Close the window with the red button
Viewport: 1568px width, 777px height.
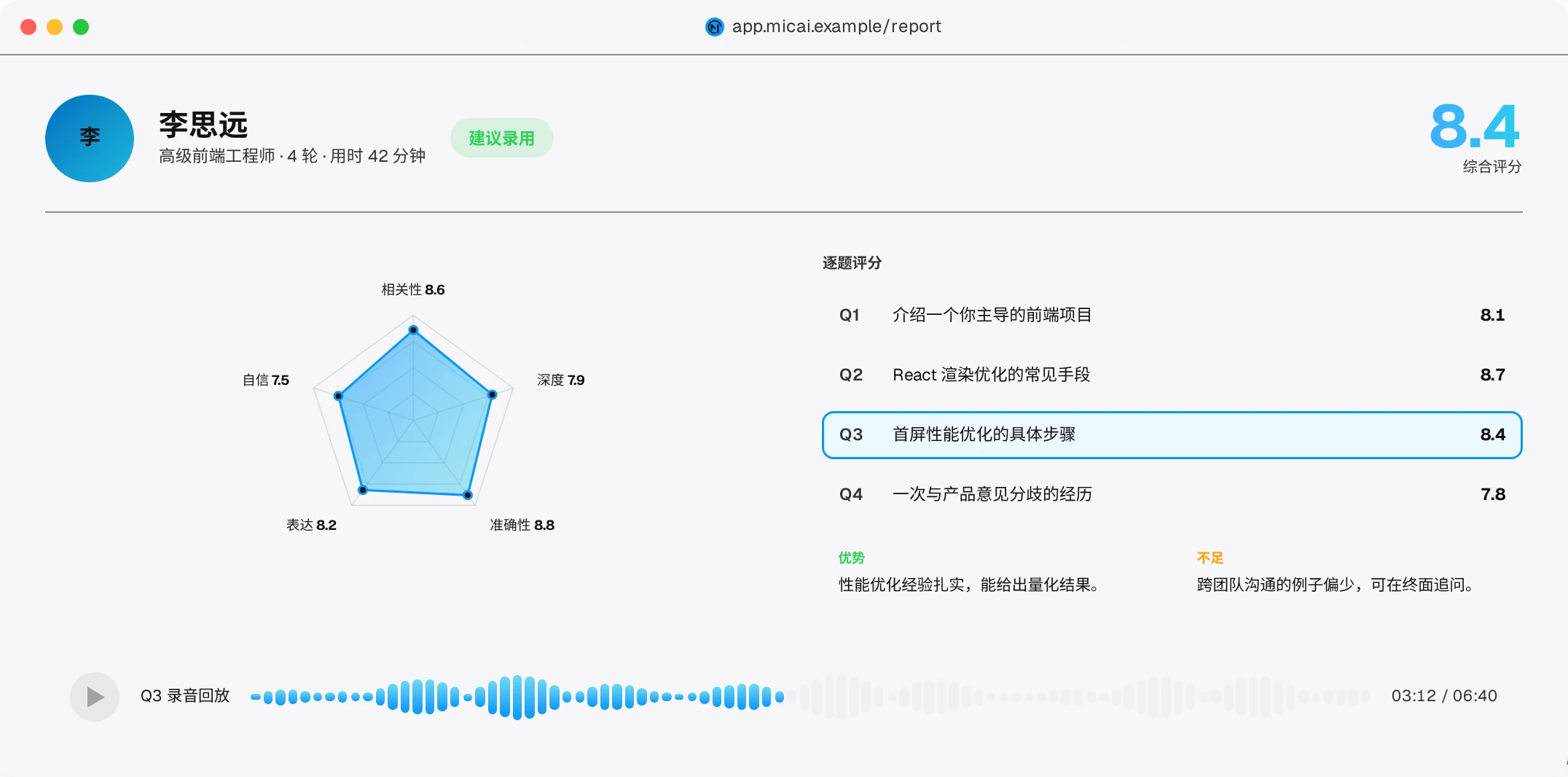click(x=28, y=27)
